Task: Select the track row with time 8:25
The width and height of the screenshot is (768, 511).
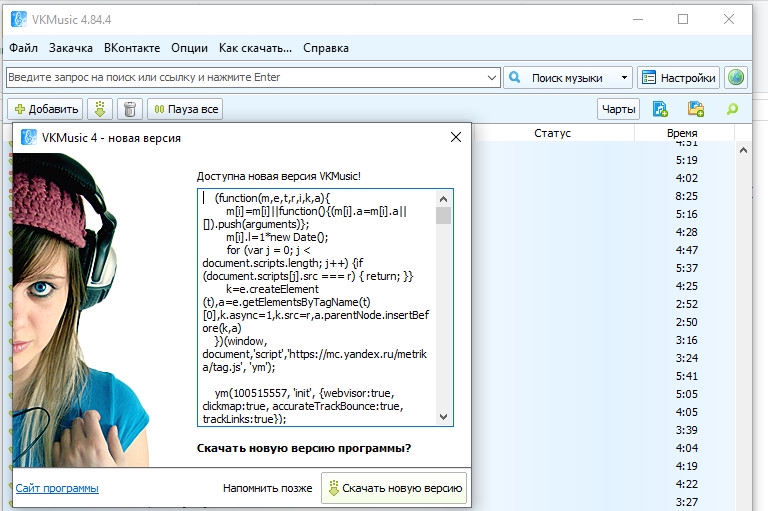Action: pyautogui.click(x=603, y=196)
